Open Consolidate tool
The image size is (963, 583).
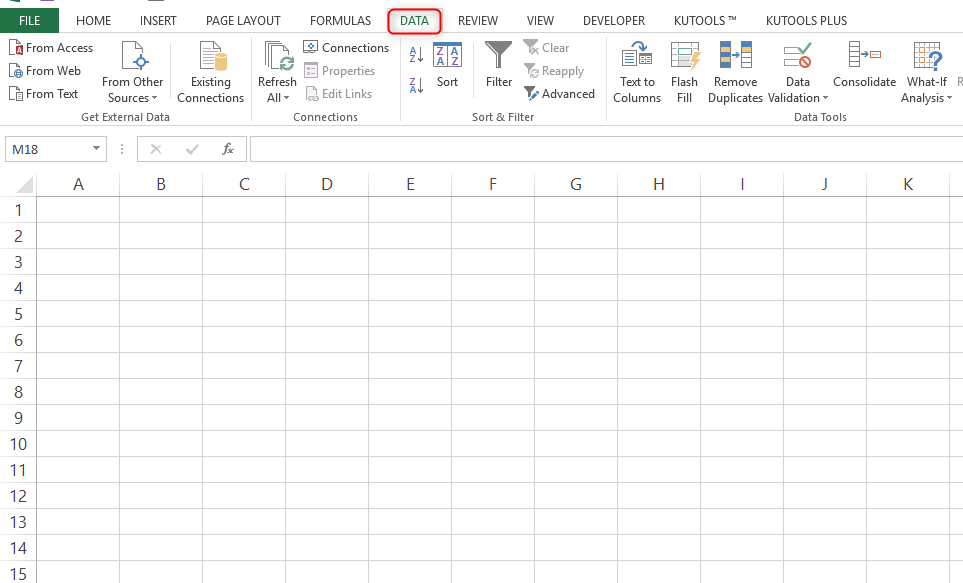coord(864,65)
